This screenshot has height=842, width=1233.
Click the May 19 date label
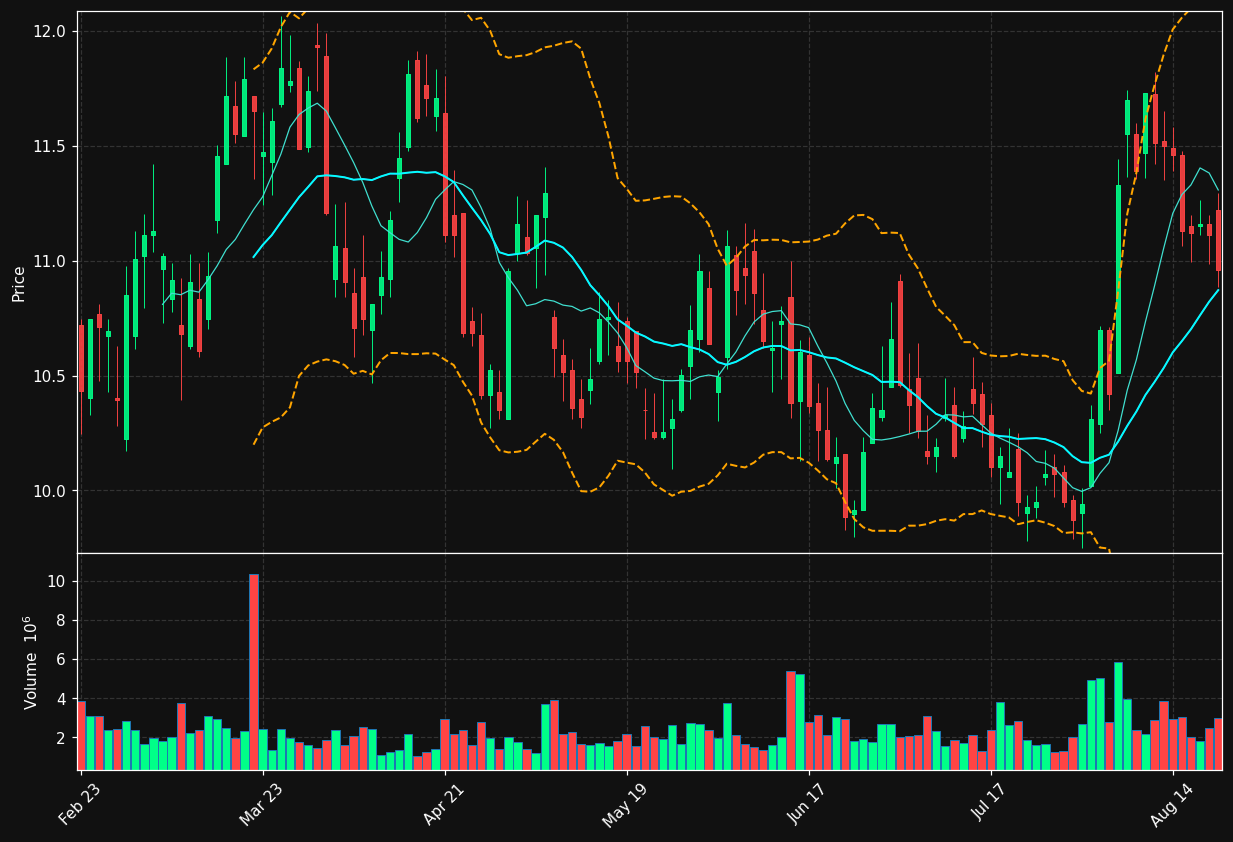click(625, 805)
